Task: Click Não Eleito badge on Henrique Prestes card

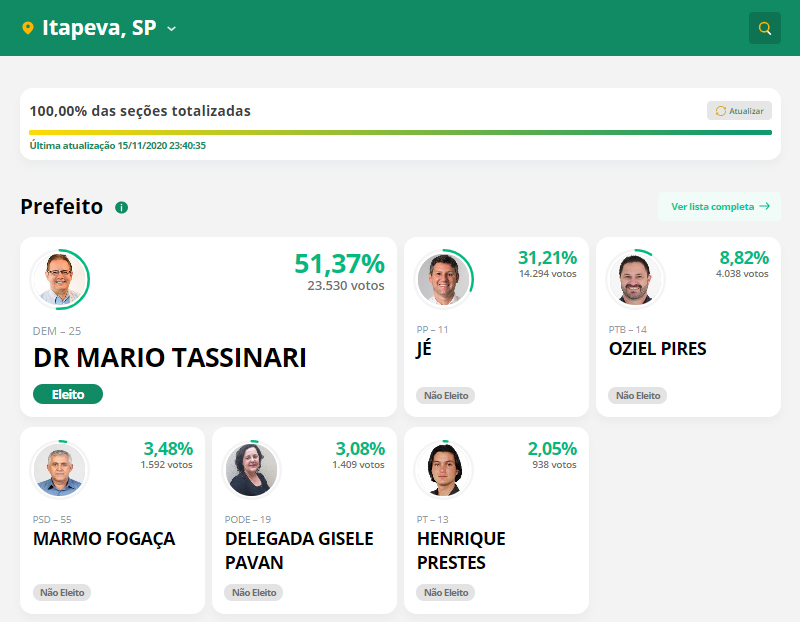Action: (445, 592)
